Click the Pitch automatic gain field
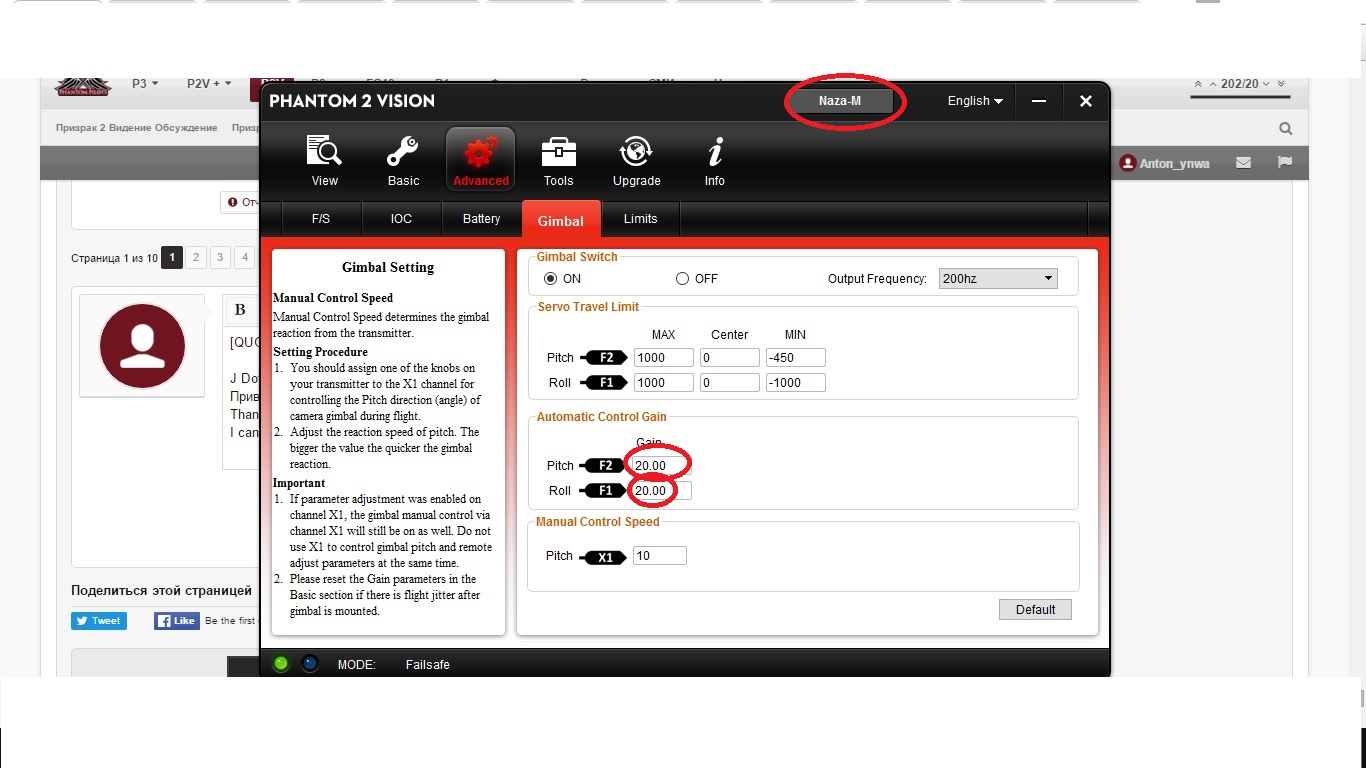Image resolution: width=1366 pixels, height=768 pixels. 662,465
